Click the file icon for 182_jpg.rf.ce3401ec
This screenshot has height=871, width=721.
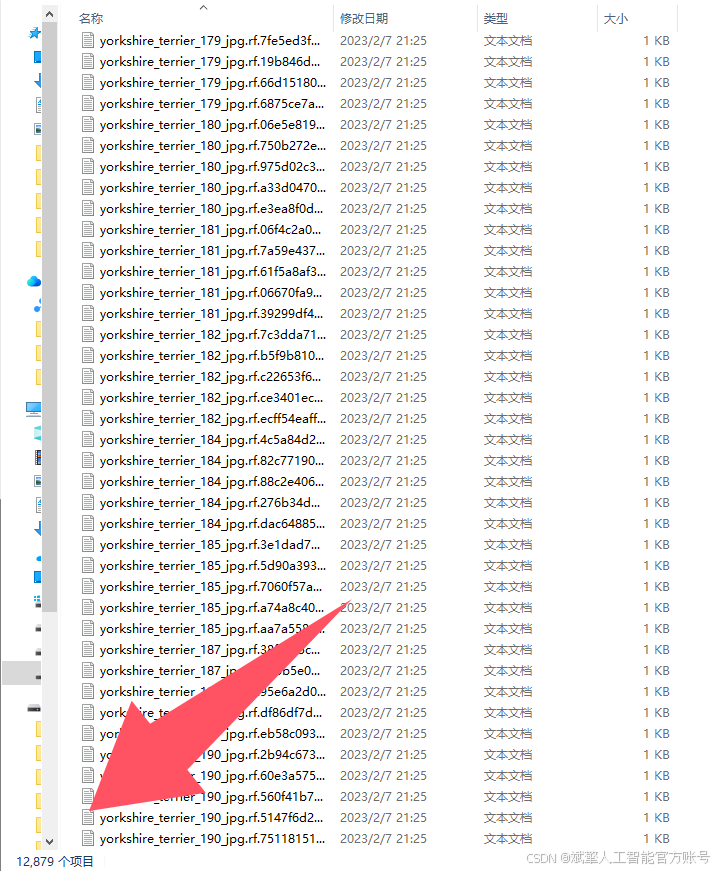point(88,398)
